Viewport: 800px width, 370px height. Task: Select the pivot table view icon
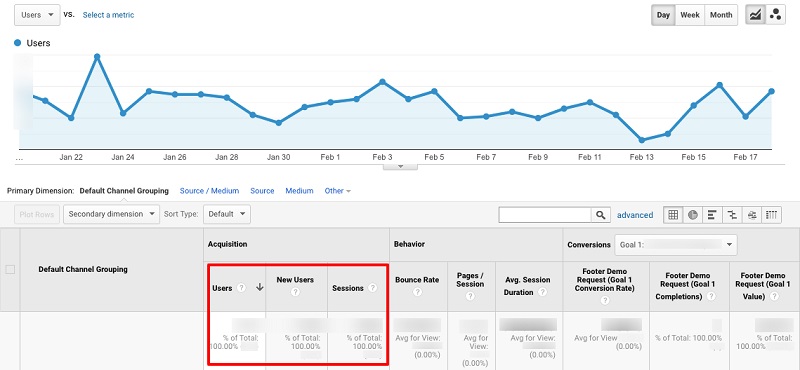(x=772, y=215)
